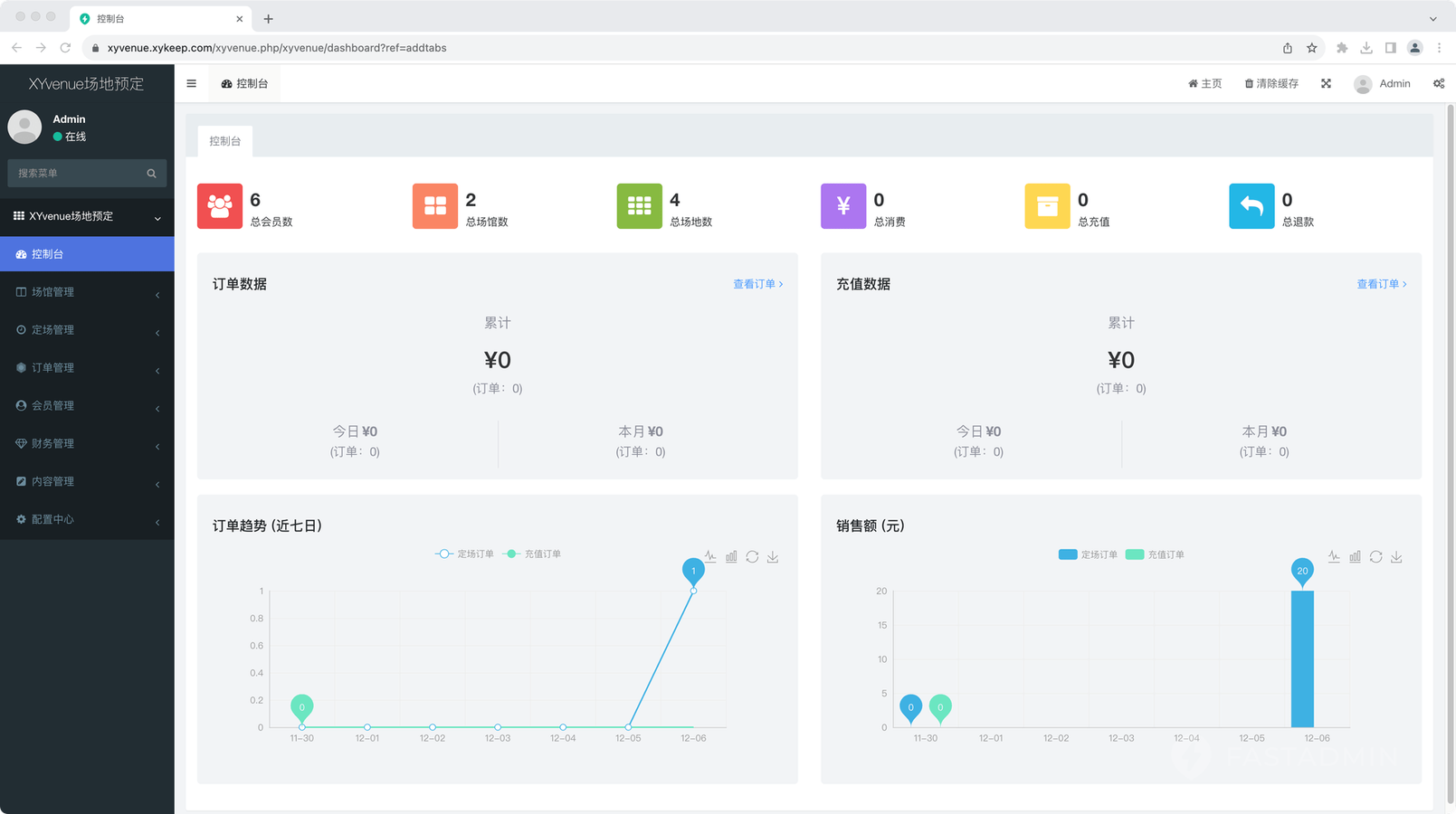Toggle the sidebar hamburger menu icon
1456x814 pixels.
point(191,83)
